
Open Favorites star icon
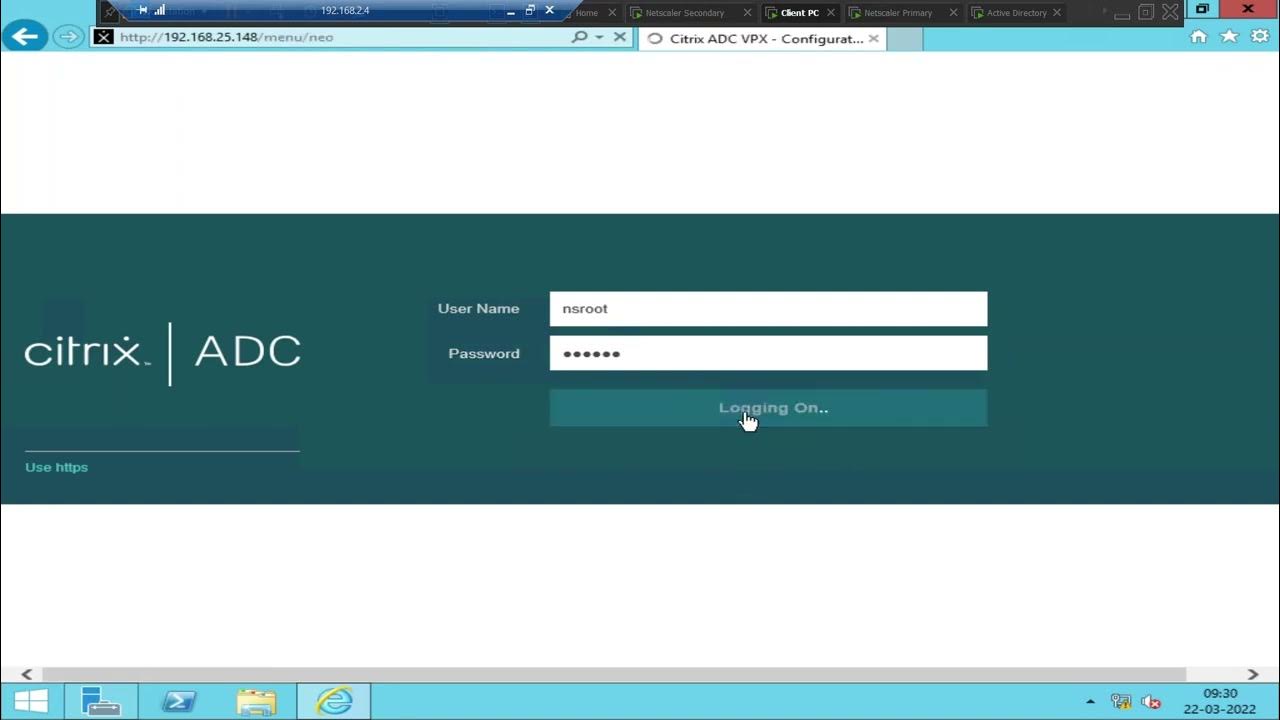click(1229, 37)
